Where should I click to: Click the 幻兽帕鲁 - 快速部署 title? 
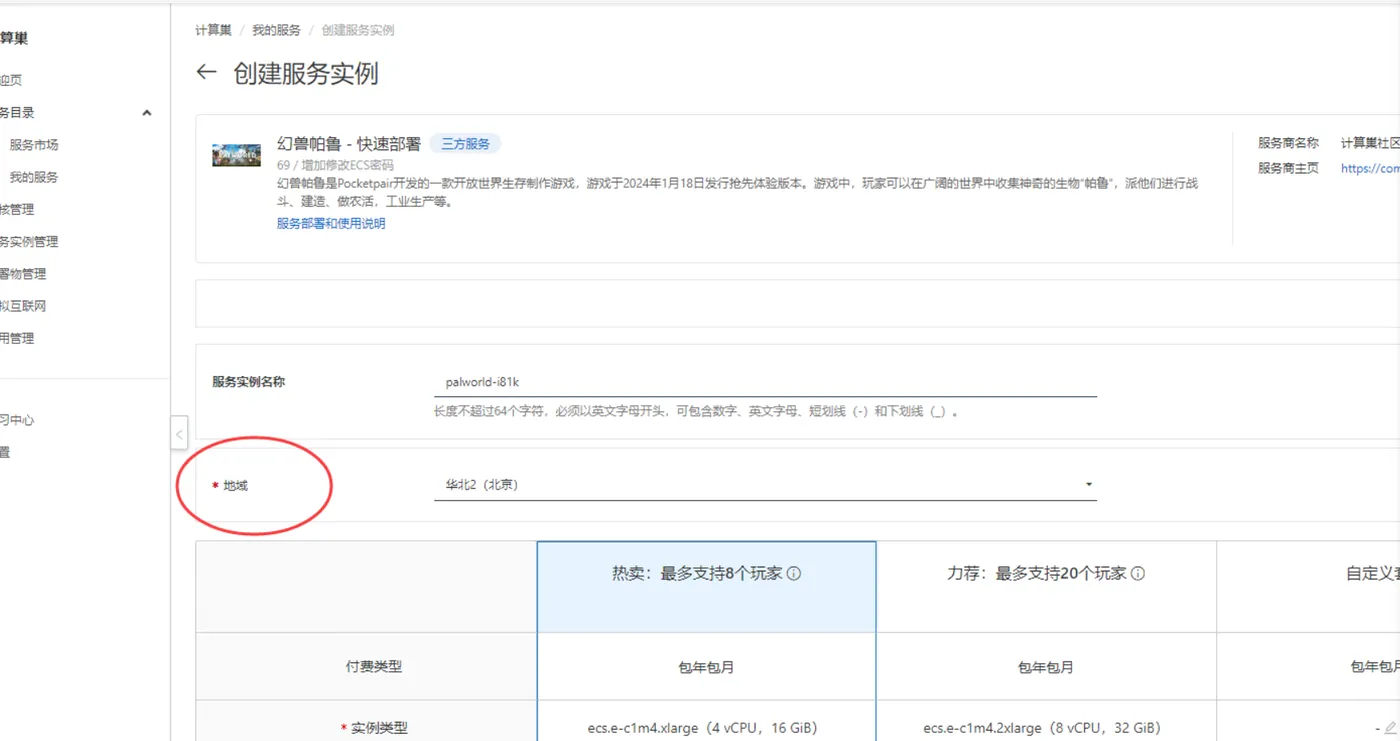pos(349,144)
